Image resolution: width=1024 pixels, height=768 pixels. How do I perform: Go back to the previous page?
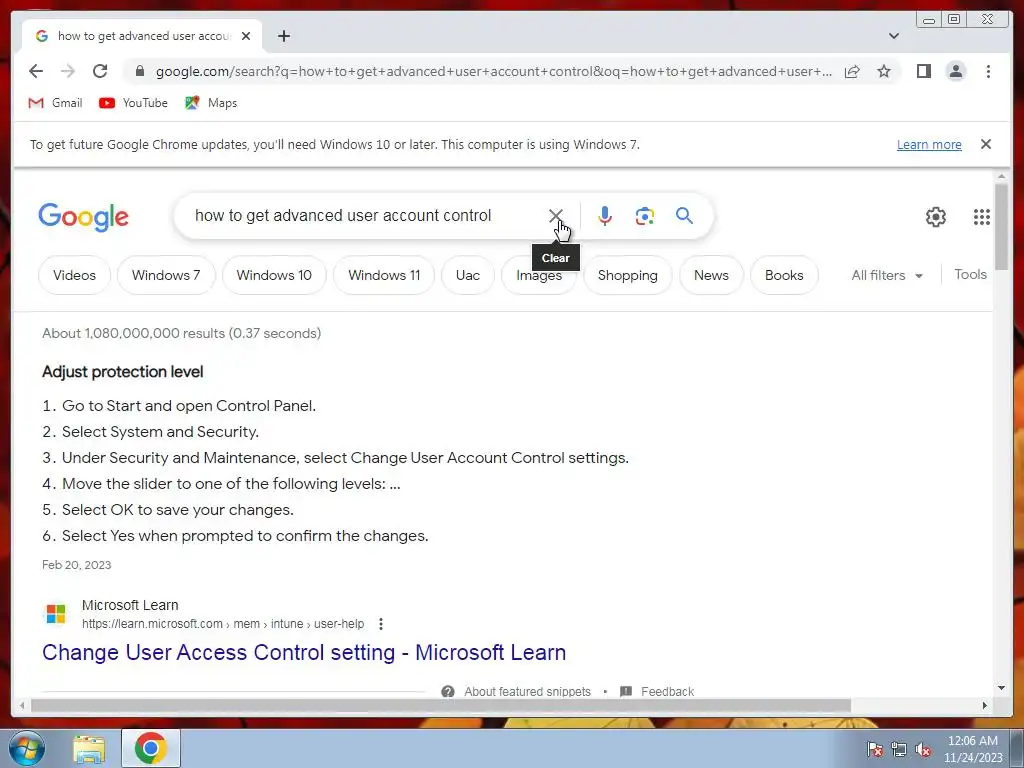point(36,71)
